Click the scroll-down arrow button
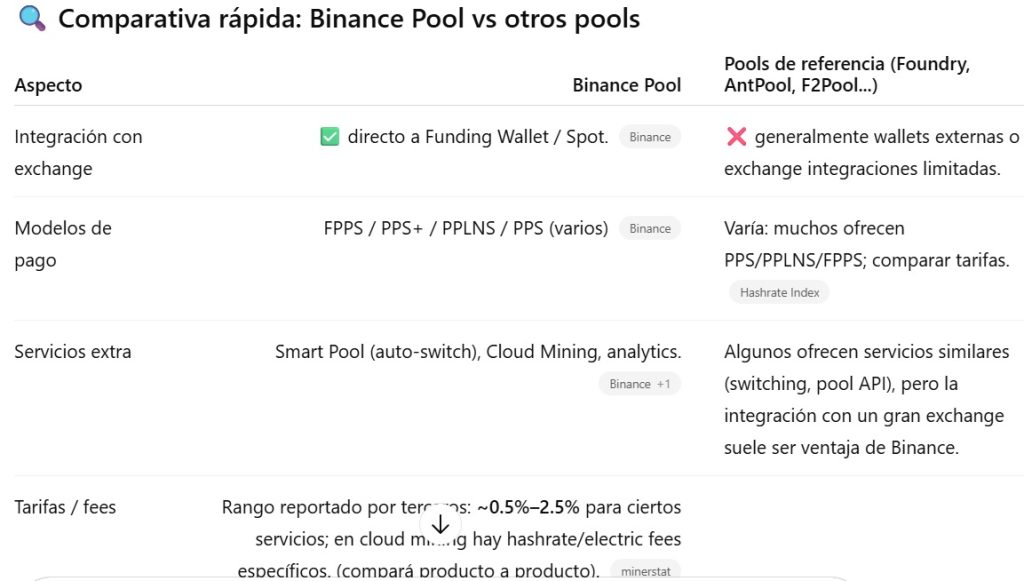 pos(440,525)
